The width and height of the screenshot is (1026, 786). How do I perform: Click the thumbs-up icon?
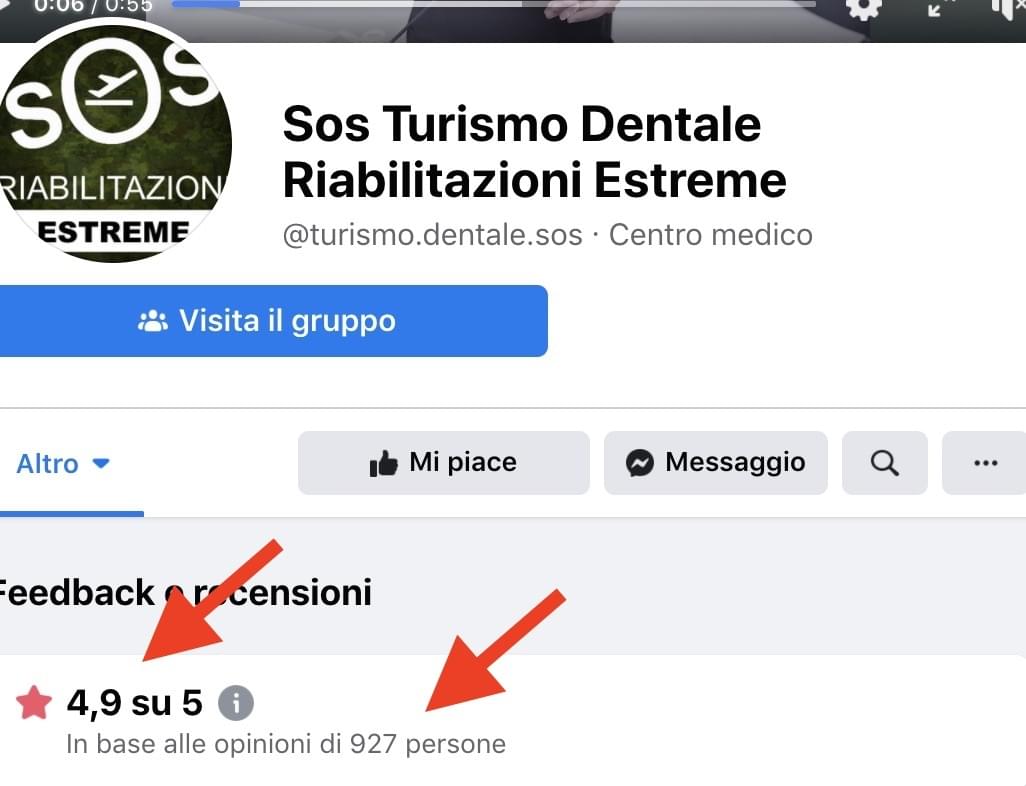(x=383, y=463)
